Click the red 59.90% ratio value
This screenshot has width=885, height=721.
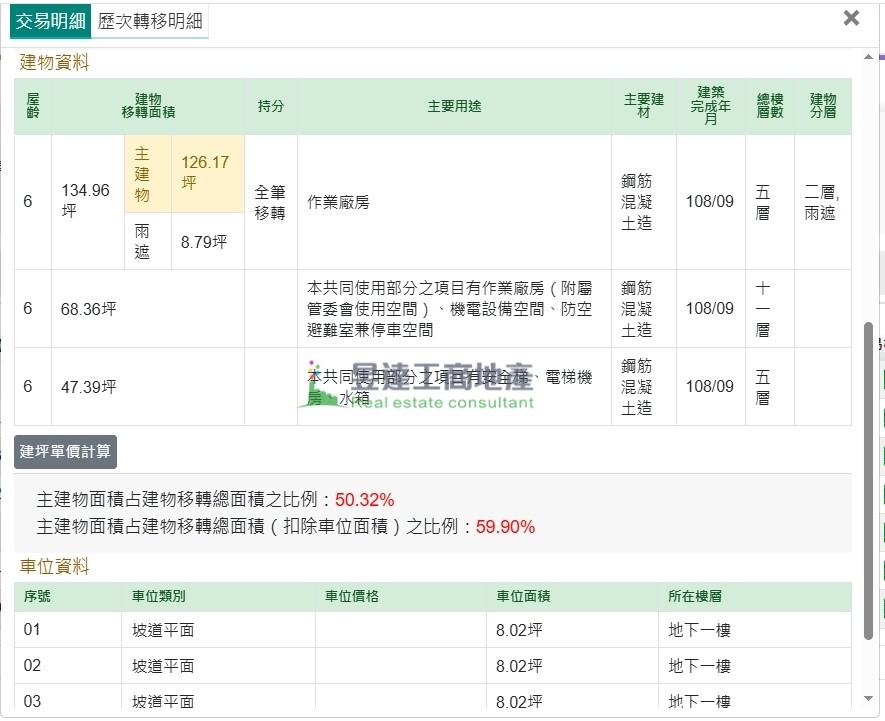505,527
